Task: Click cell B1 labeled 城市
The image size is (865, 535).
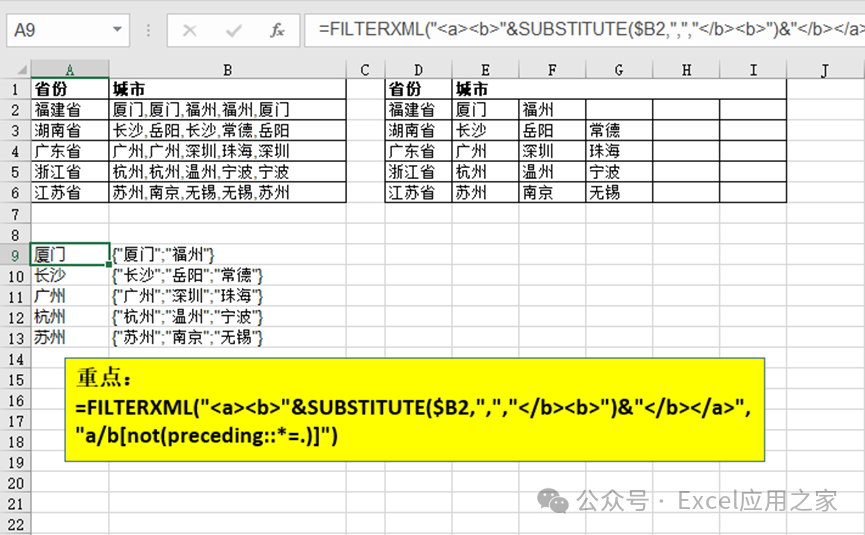Action: point(227,89)
